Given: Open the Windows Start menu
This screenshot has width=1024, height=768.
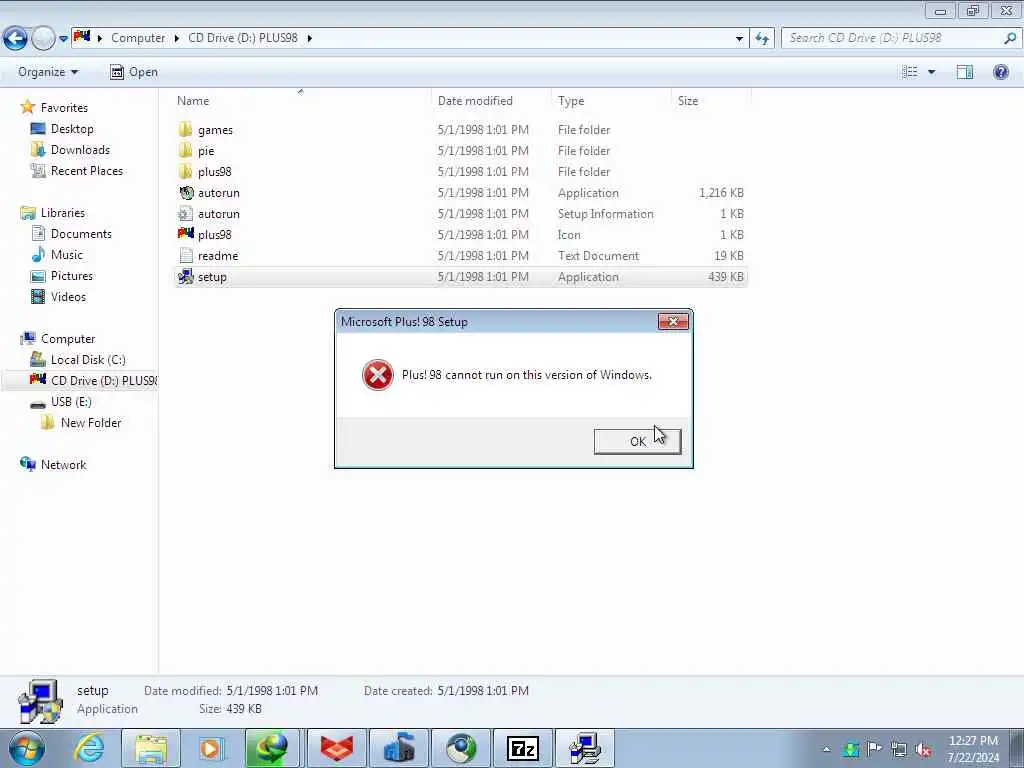Looking at the screenshot, I should (x=26, y=748).
